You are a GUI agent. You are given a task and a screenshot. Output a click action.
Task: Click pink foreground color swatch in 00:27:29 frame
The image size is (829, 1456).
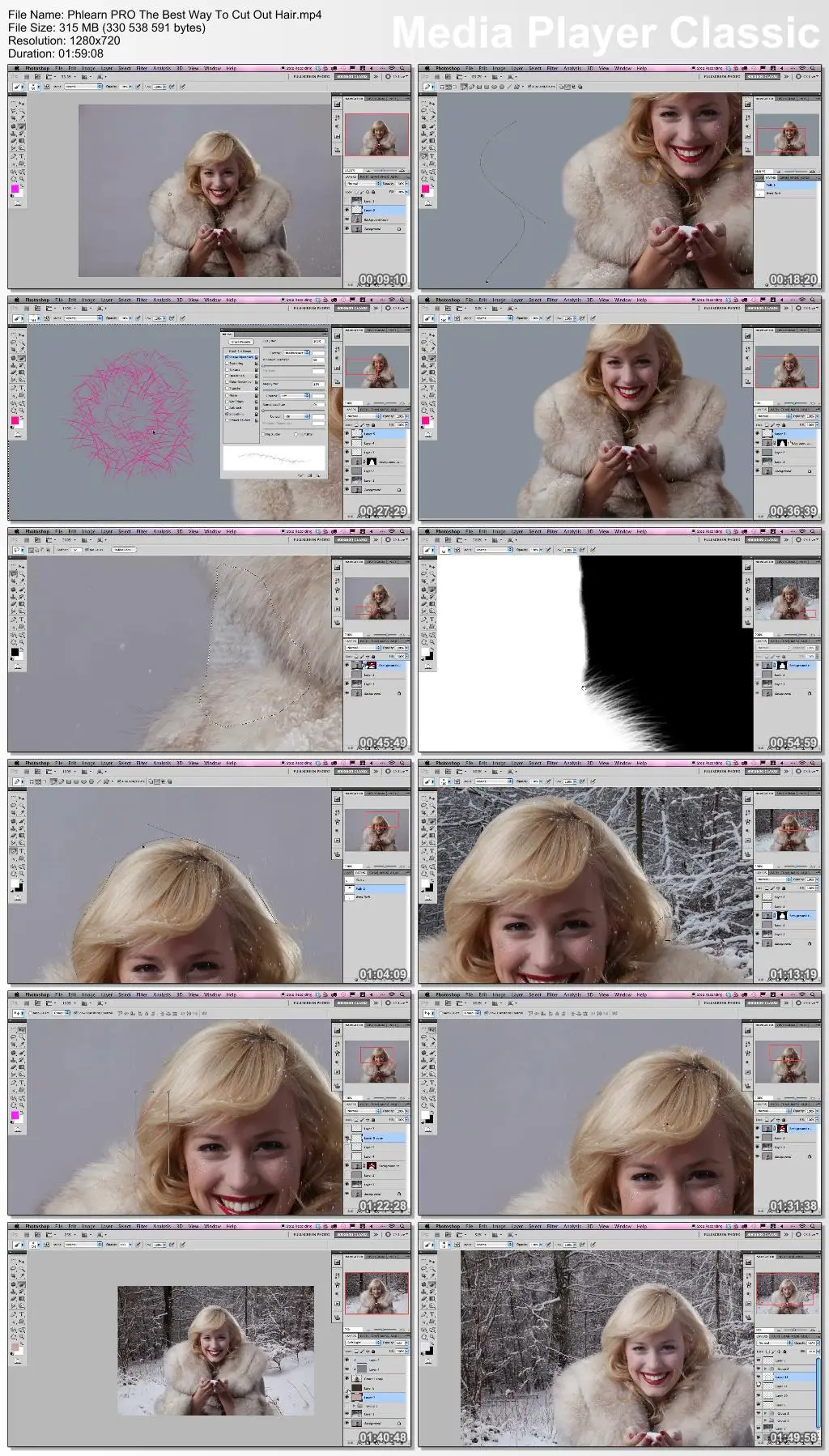pyautogui.click(x=15, y=420)
